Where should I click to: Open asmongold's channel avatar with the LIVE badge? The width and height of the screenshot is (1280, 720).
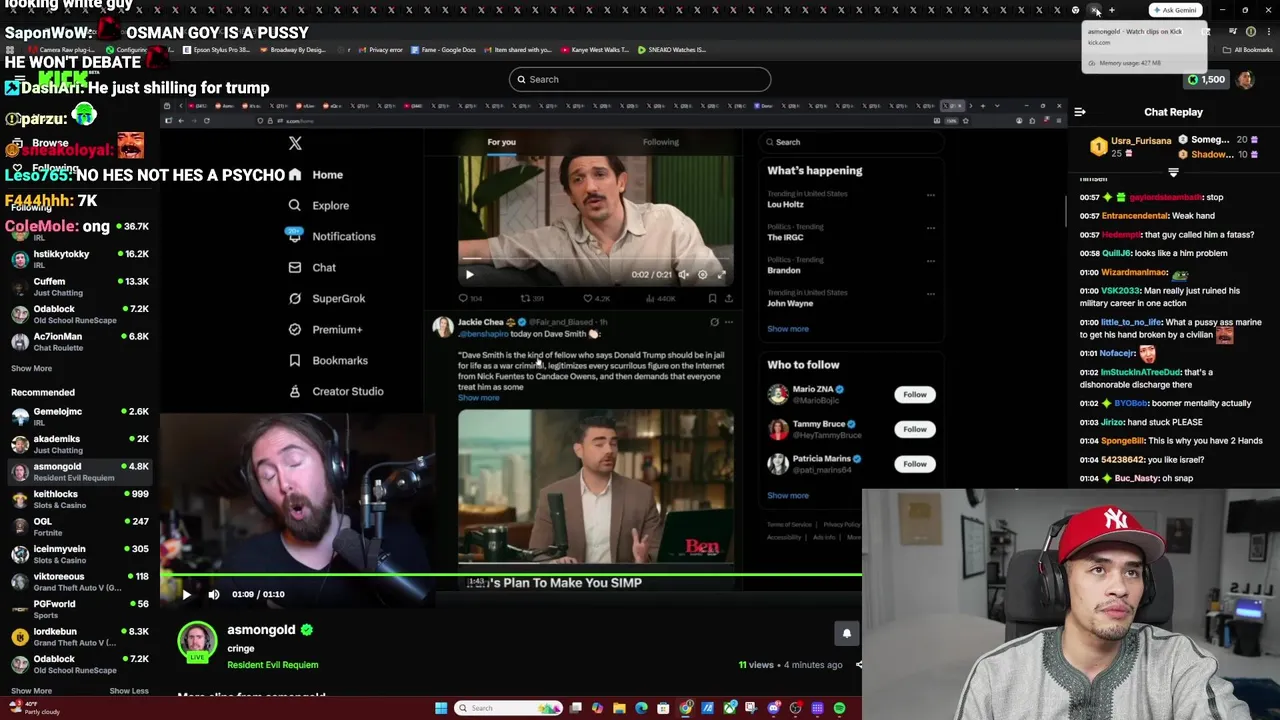[x=197, y=642]
